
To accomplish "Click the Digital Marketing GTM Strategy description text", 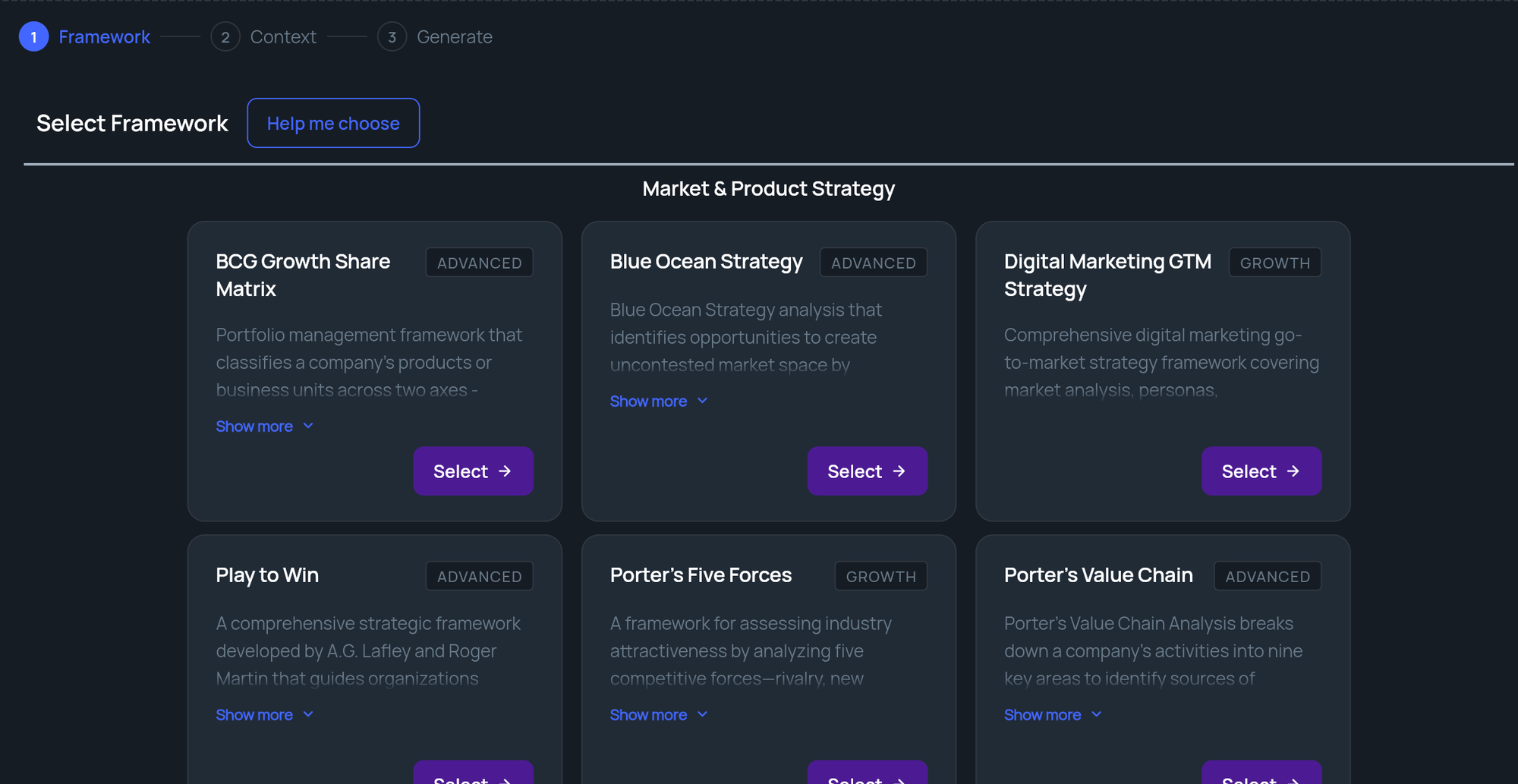I will [1161, 363].
